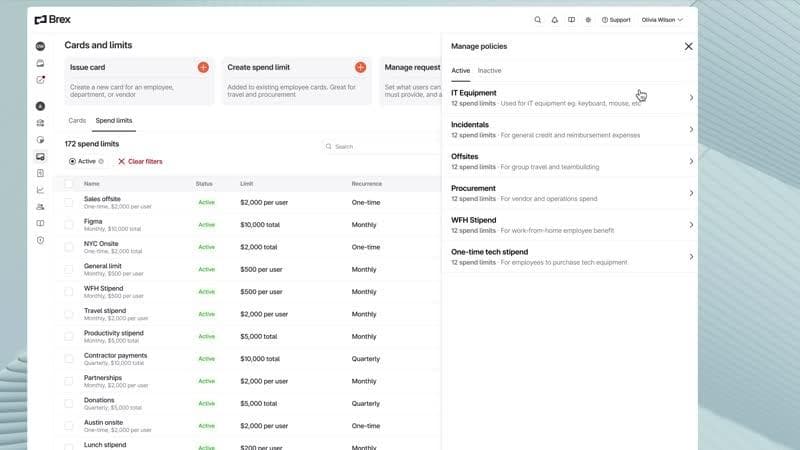This screenshot has width=800, height=450.
Task: Expand the Incidentals policy chevron
Action: tap(691, 130)
